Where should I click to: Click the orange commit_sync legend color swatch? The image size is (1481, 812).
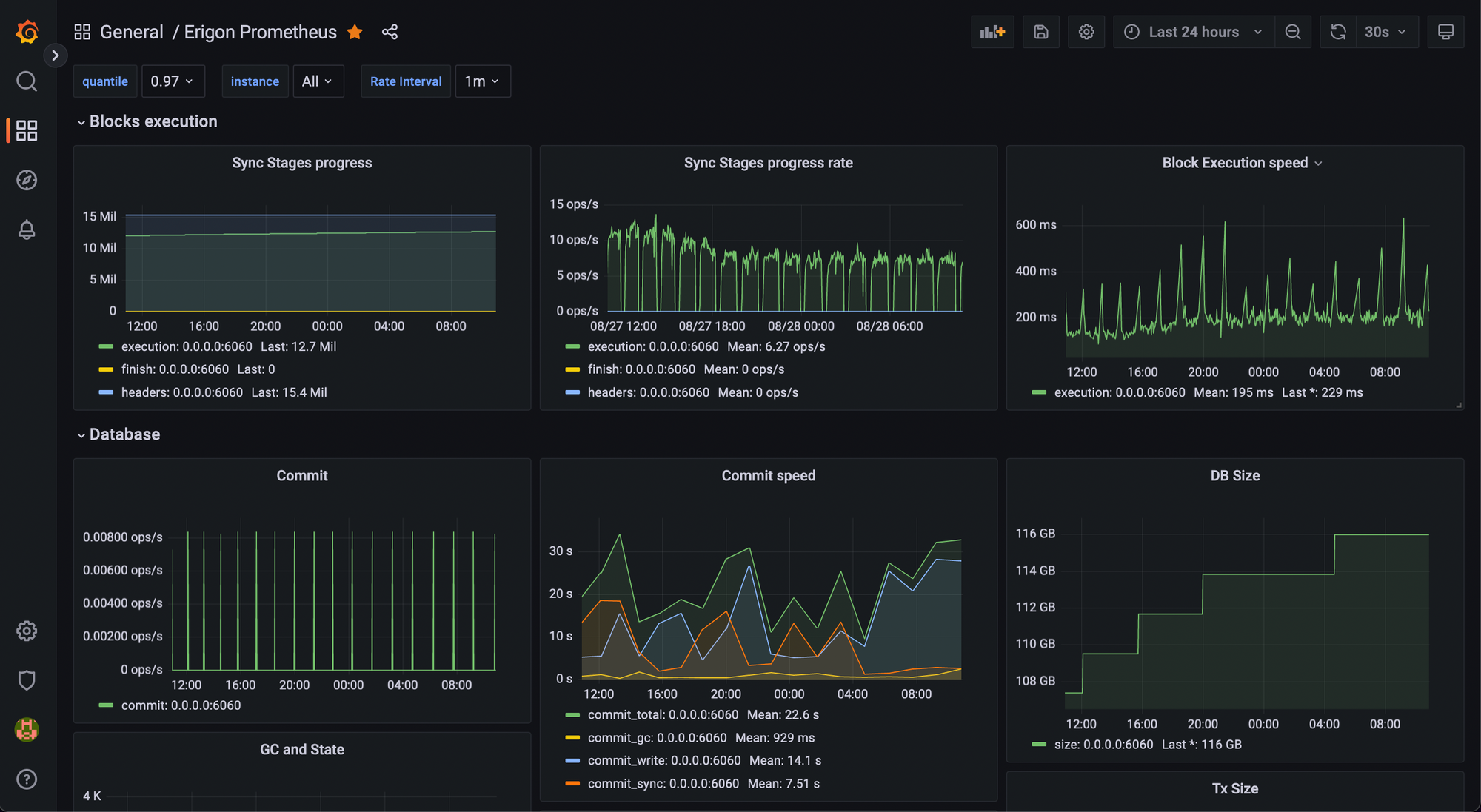coord(572,783)
